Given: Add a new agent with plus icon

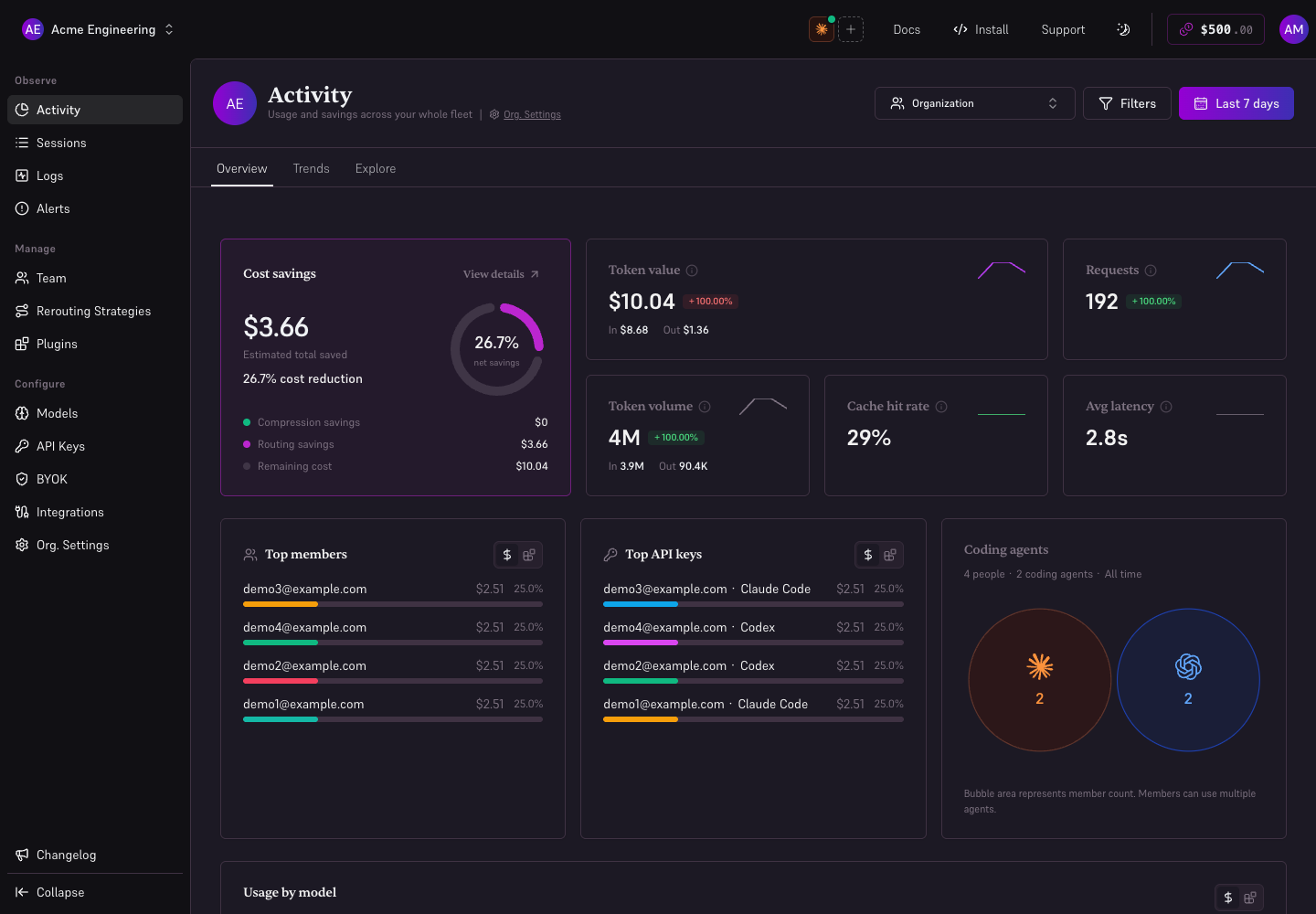Looking at the screenshot, I should 851,29.
